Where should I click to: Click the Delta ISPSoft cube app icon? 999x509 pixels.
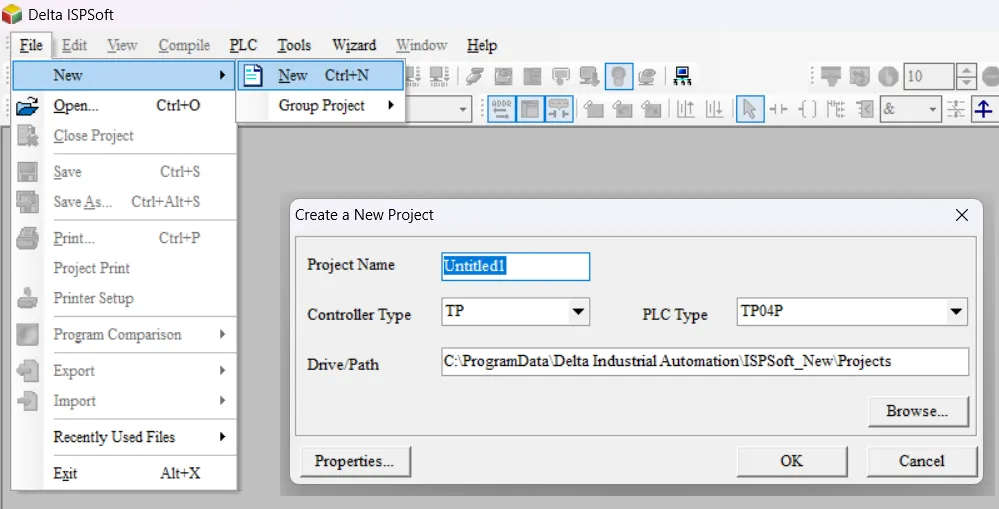12,13
